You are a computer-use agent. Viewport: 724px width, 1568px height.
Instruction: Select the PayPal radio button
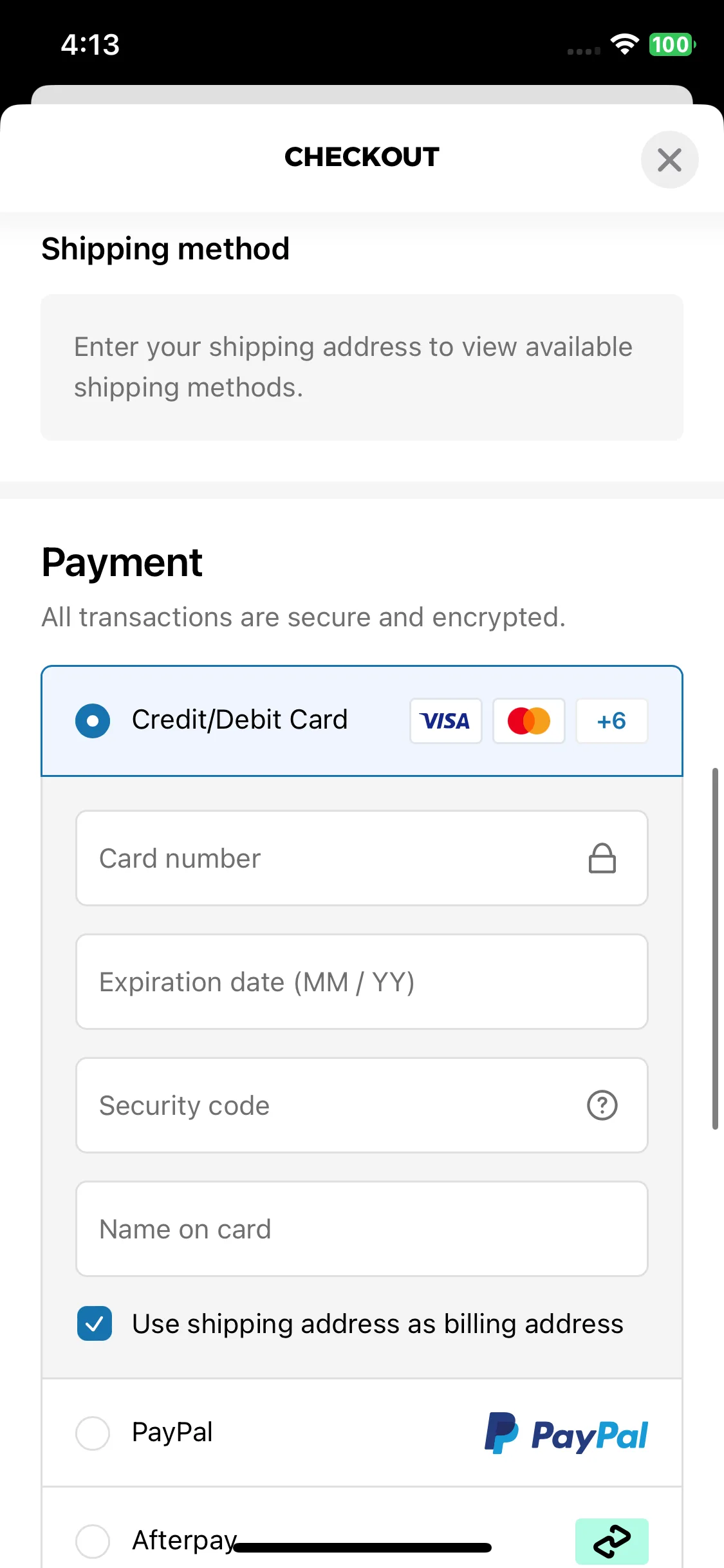[x=93, y=1433]
